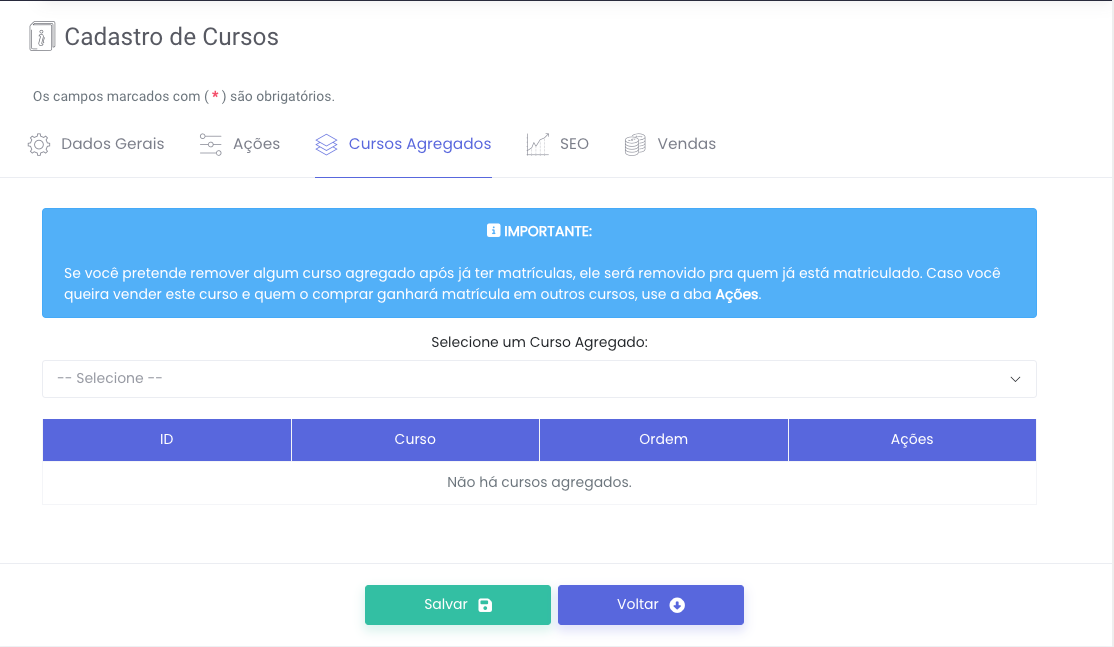Click the gear icon for Dados Gerais

(39, 144)
